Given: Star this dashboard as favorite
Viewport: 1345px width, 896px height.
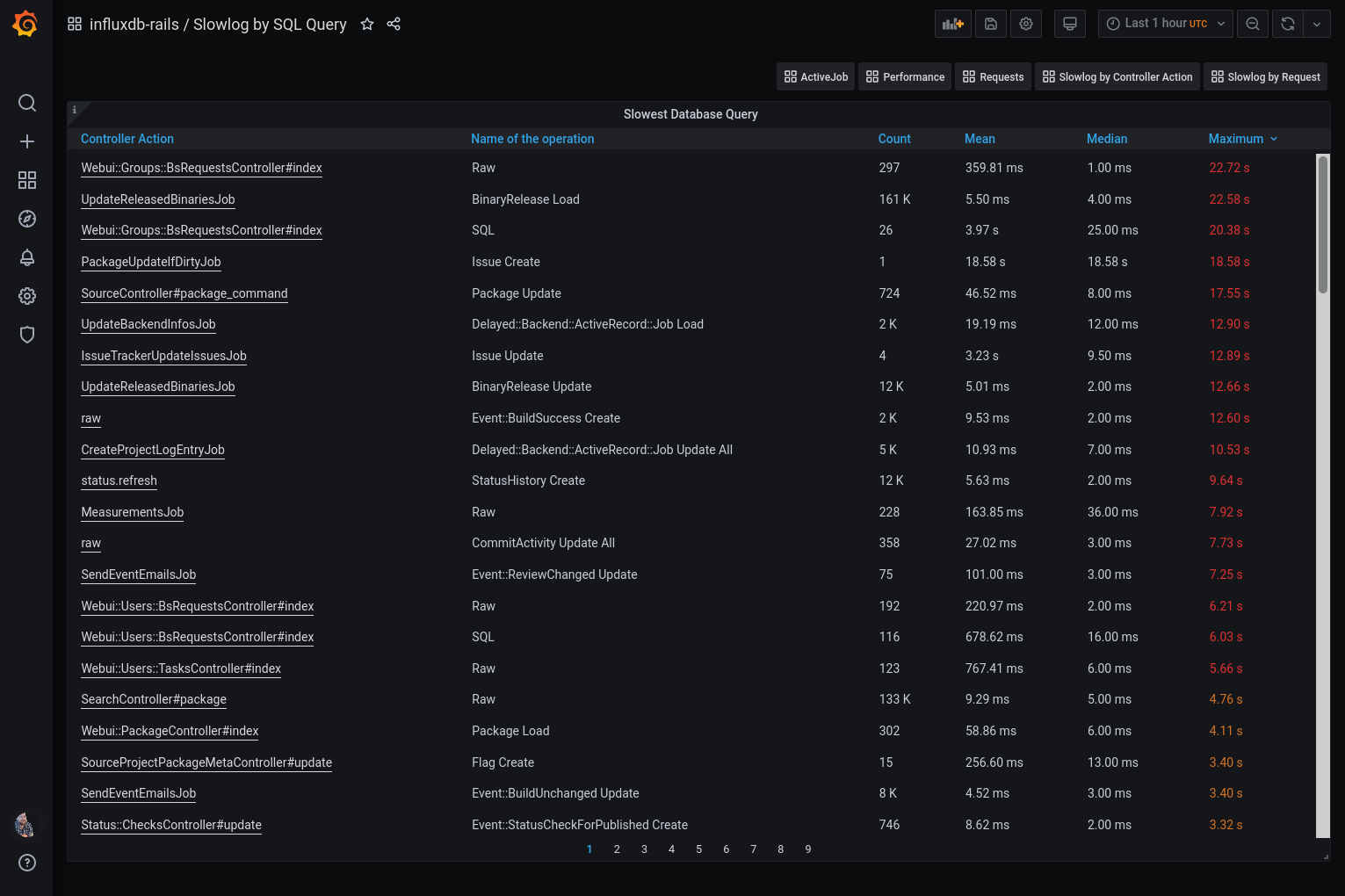Looking at the screenshot, I should [x=367, y=25].
